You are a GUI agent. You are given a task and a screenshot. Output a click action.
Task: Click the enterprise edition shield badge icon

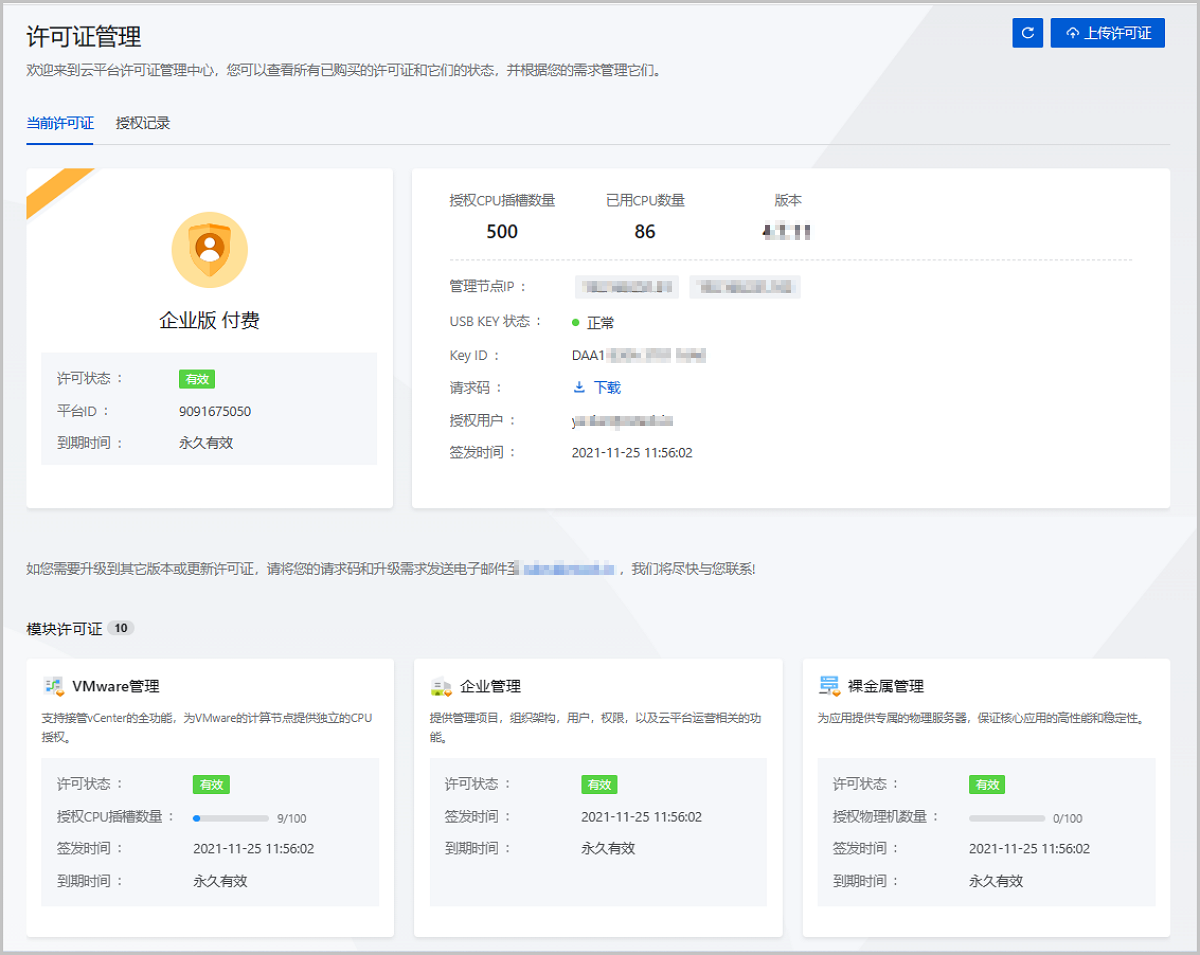(209, 249)
